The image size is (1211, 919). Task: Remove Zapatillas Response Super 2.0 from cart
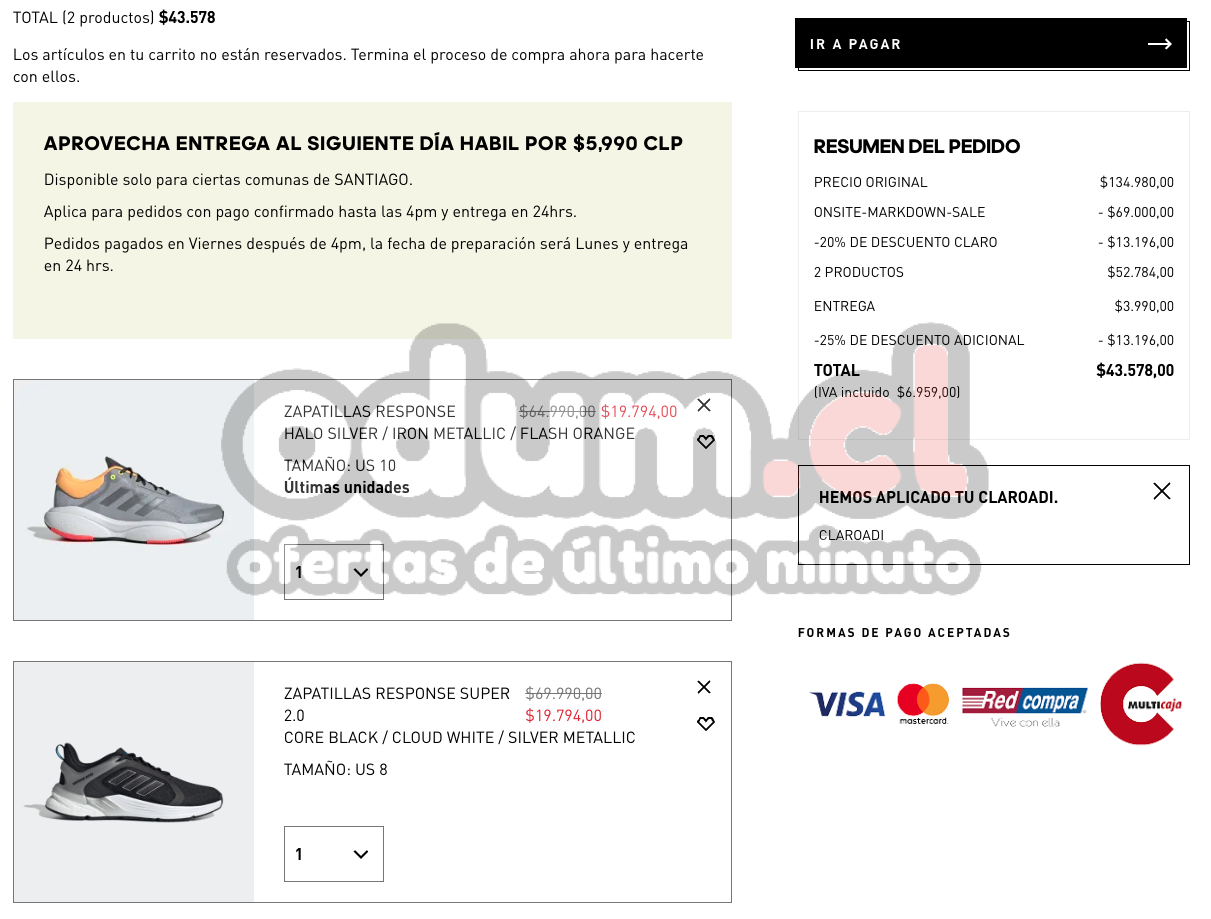pyautogui.click(x=704, y=687)
